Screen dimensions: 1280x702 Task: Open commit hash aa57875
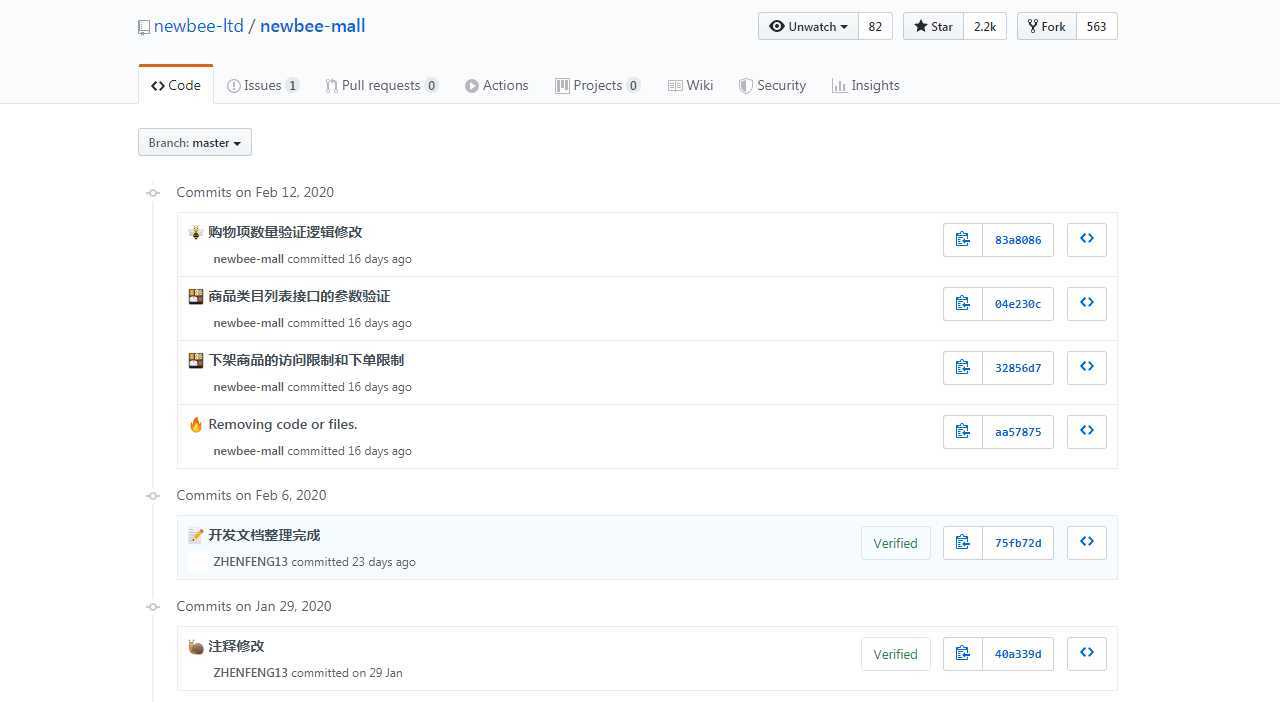1018,432
